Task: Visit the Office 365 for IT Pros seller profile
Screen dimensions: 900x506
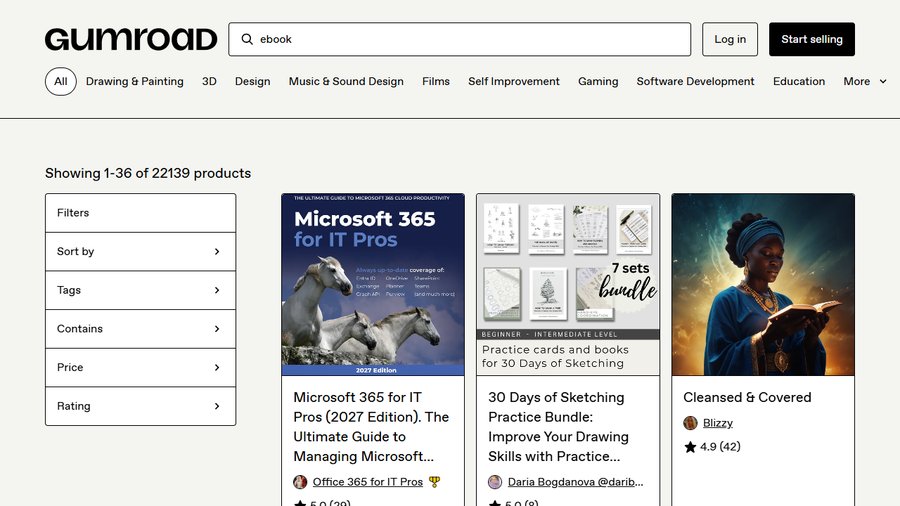Action: click(368, 482)
